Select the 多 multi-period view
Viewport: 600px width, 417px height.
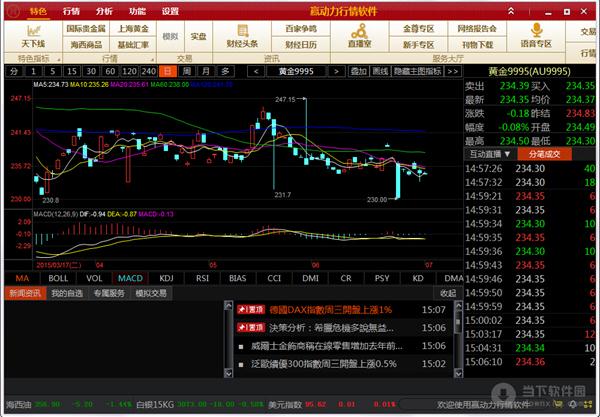coord(225,71)
